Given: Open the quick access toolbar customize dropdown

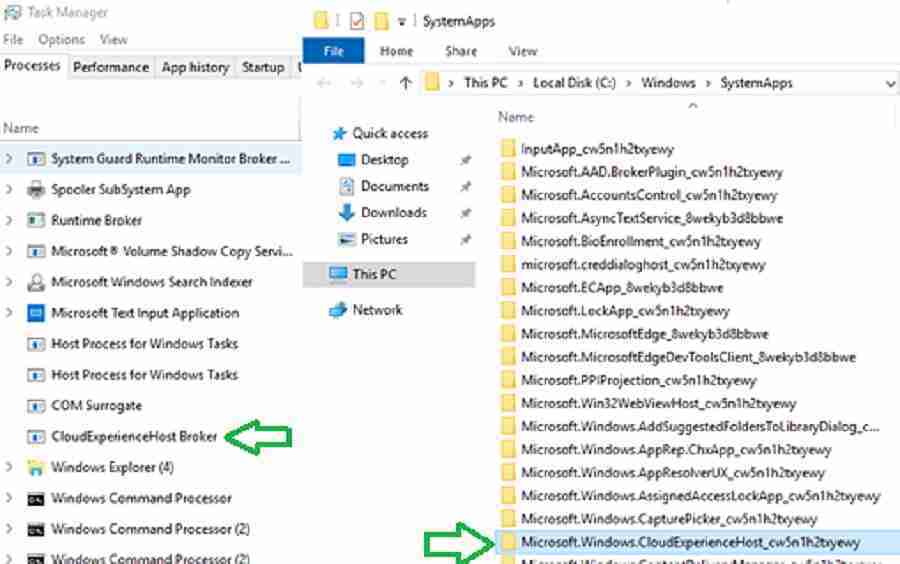Looking at the screenshot, I should [x=402, y=22].
